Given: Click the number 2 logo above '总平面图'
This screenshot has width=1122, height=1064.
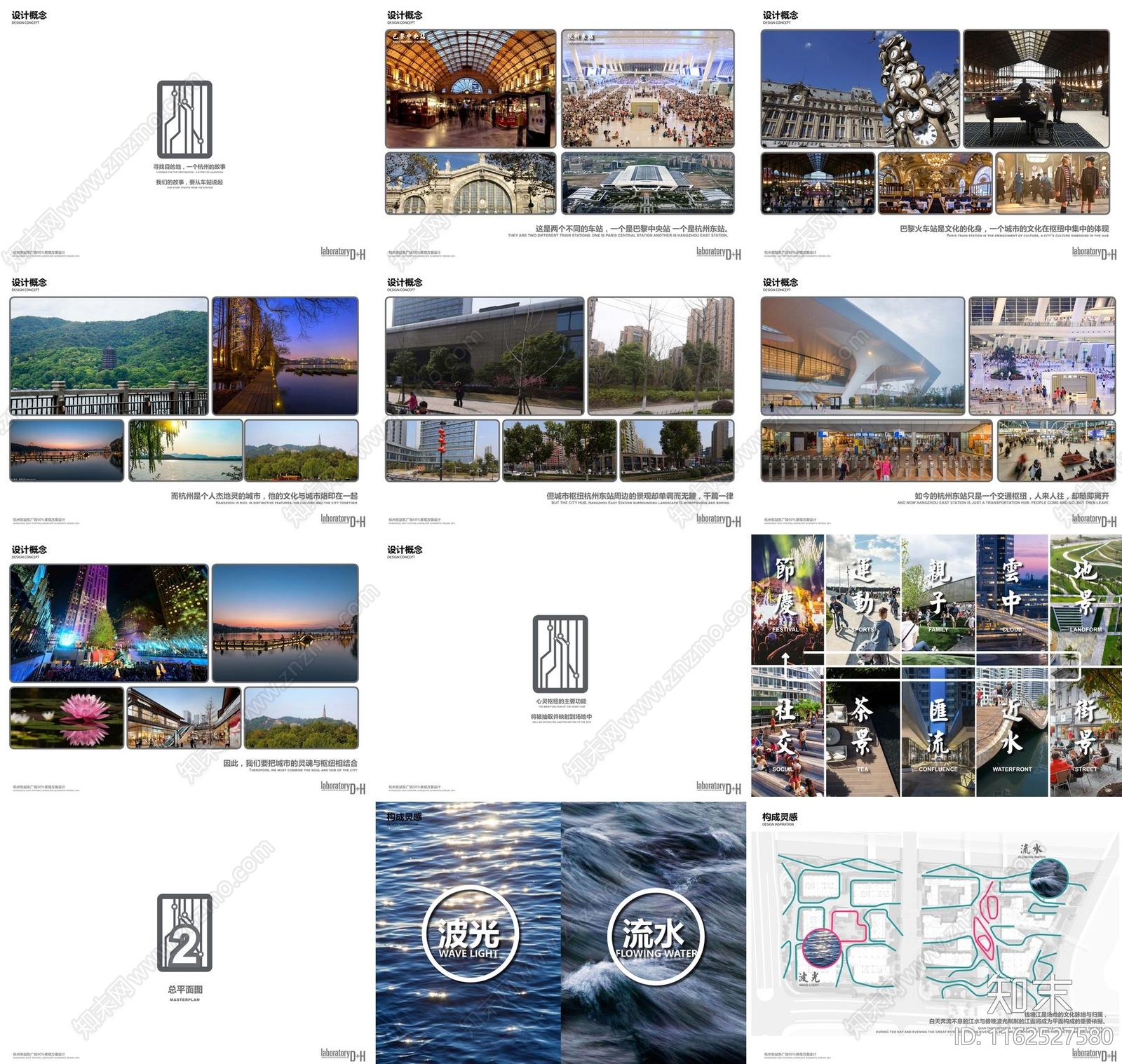Looking at the screenshot, I should [x=184, y=933].
